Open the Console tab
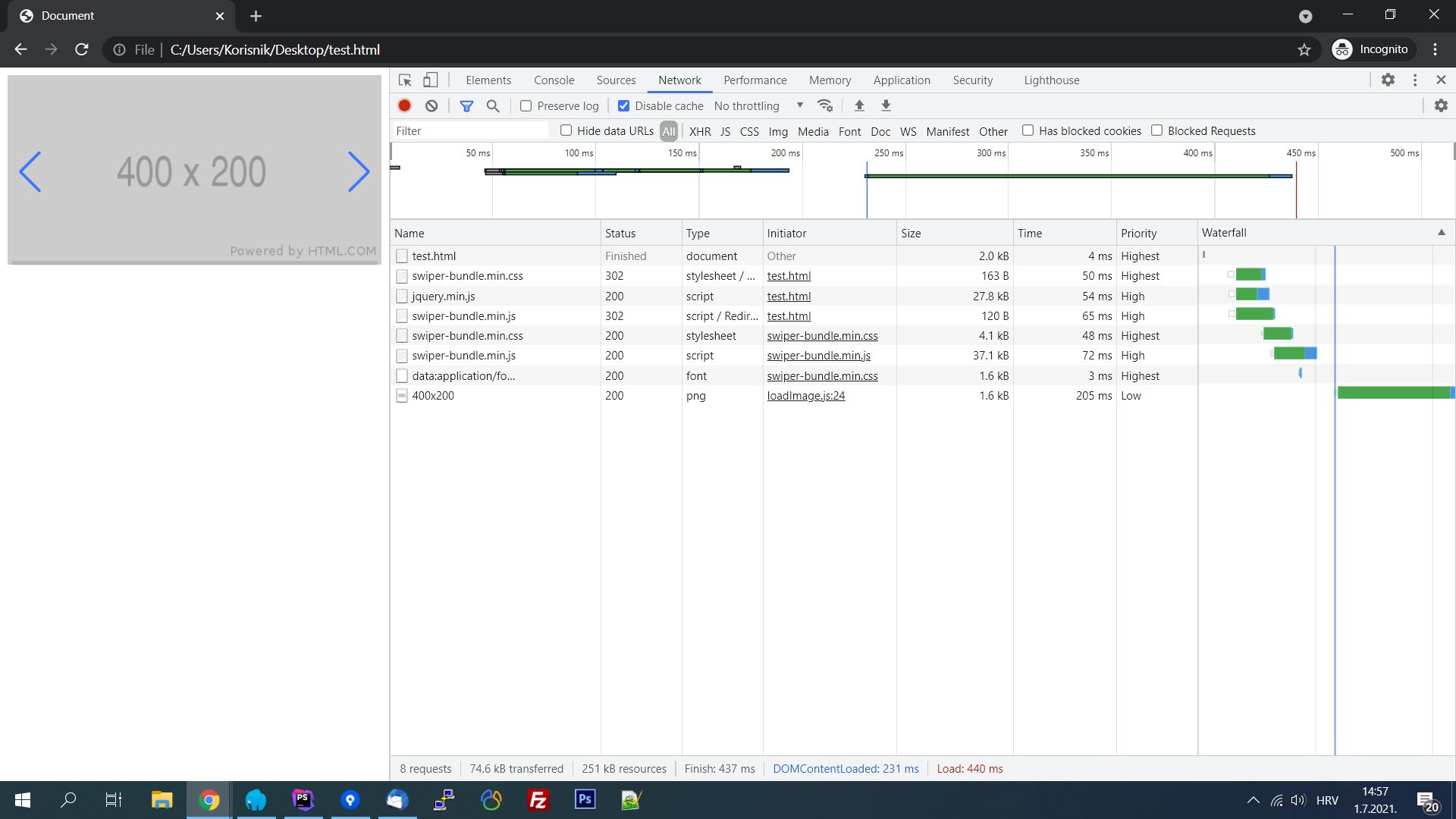1456x819 pixels. 554,80
